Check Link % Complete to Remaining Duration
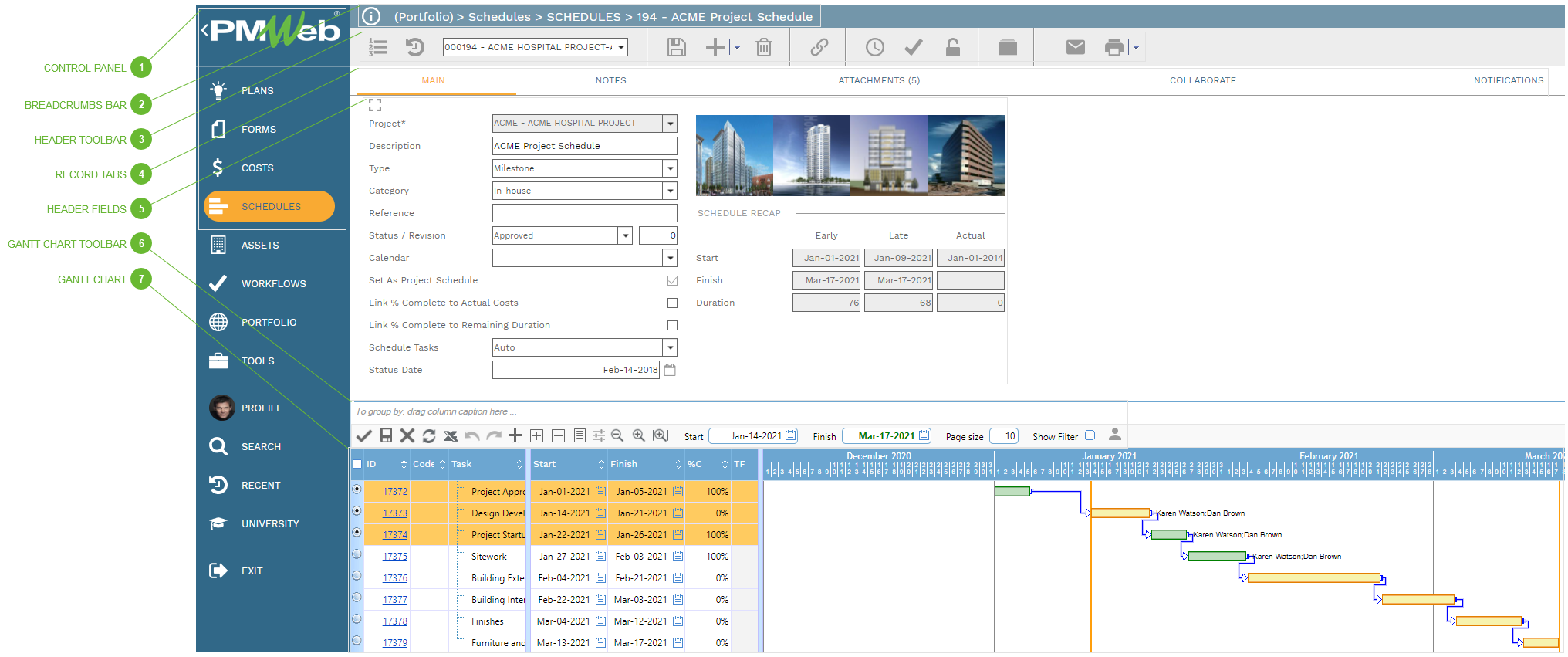Image resolution: width=1568 pixels, height=657 pixels. coord(672,326)
